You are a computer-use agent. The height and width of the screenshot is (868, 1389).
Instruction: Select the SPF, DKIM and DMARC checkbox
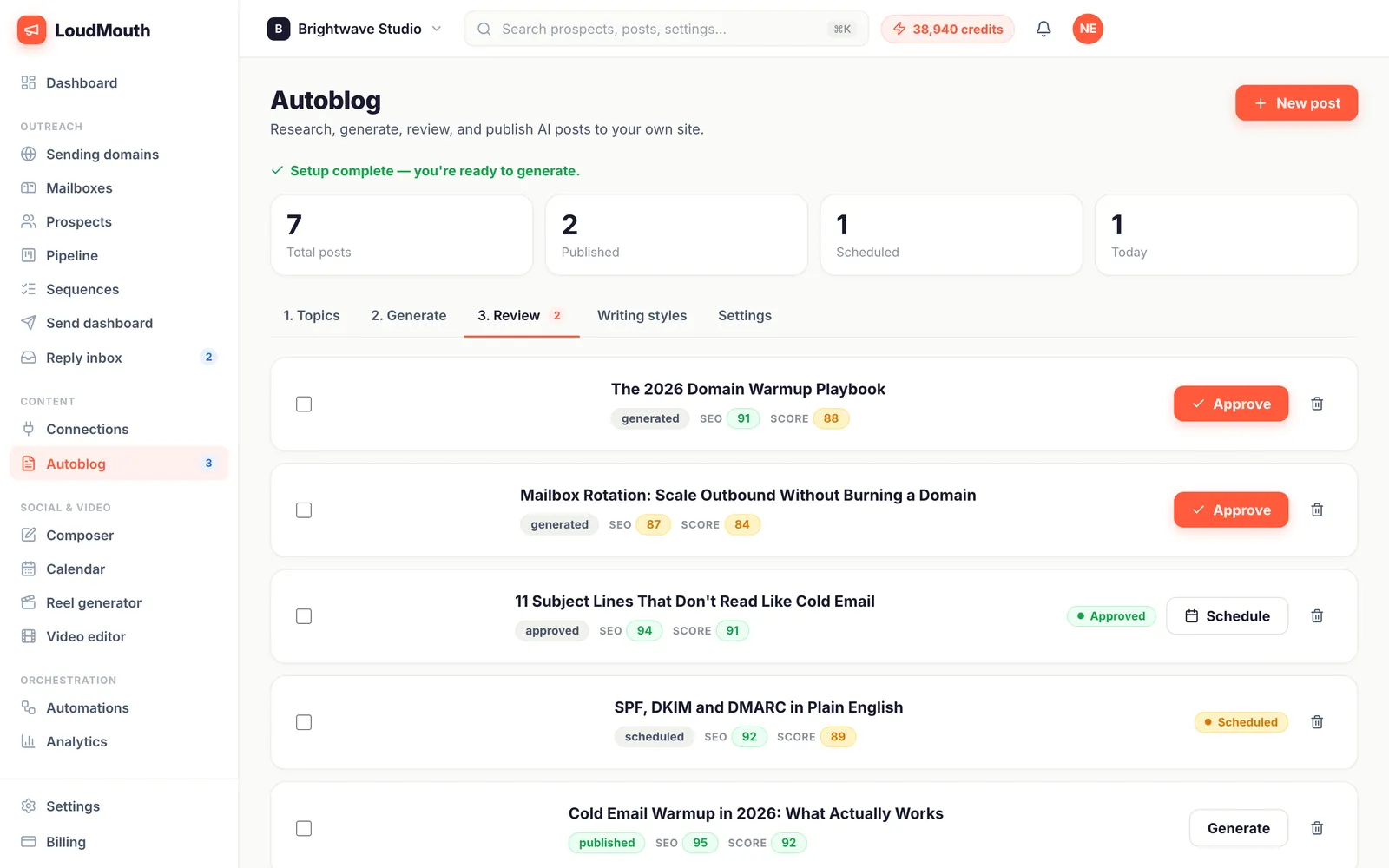tap(304, 722)
